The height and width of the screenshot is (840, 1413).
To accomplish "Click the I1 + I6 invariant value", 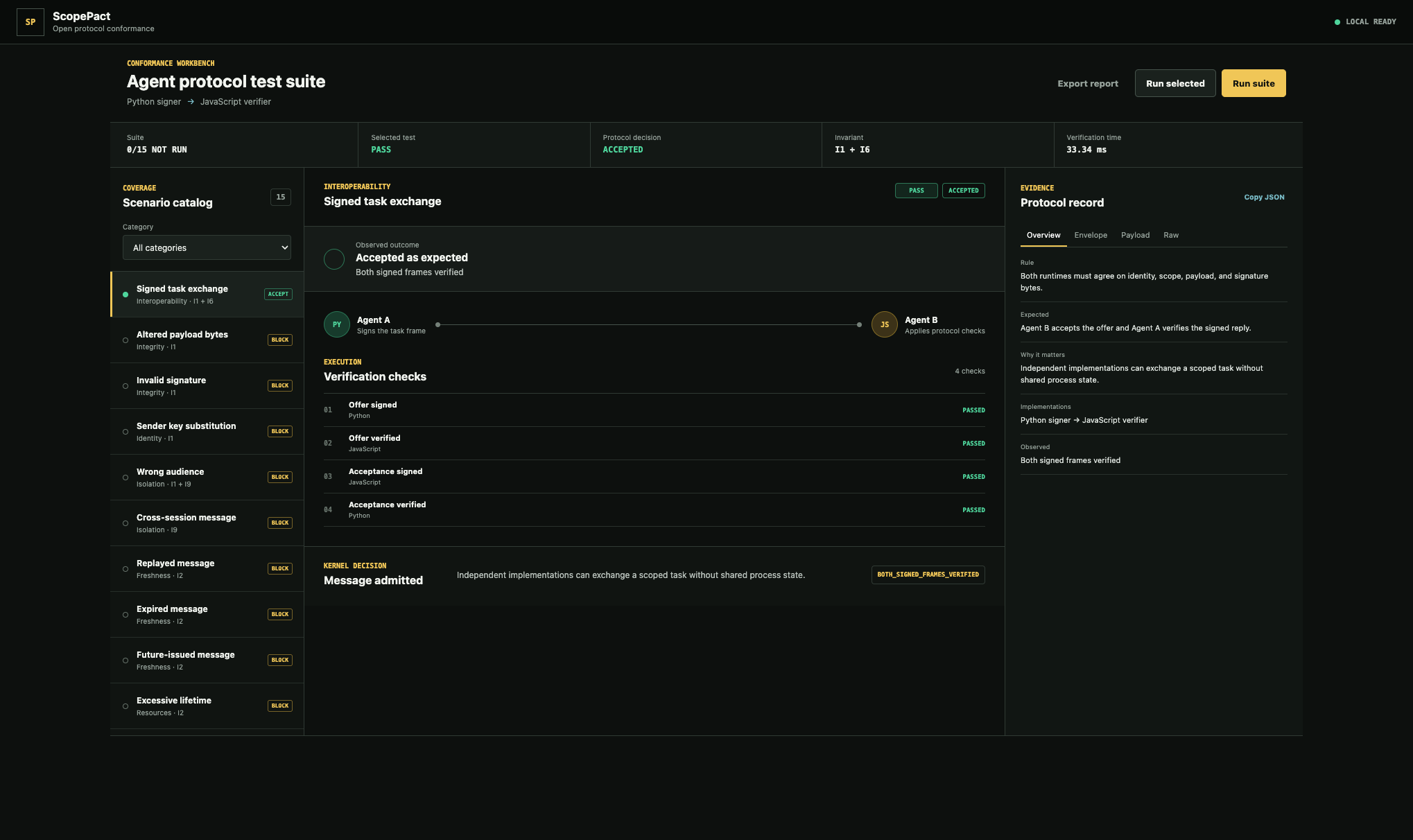I will [x=852, y=150].
